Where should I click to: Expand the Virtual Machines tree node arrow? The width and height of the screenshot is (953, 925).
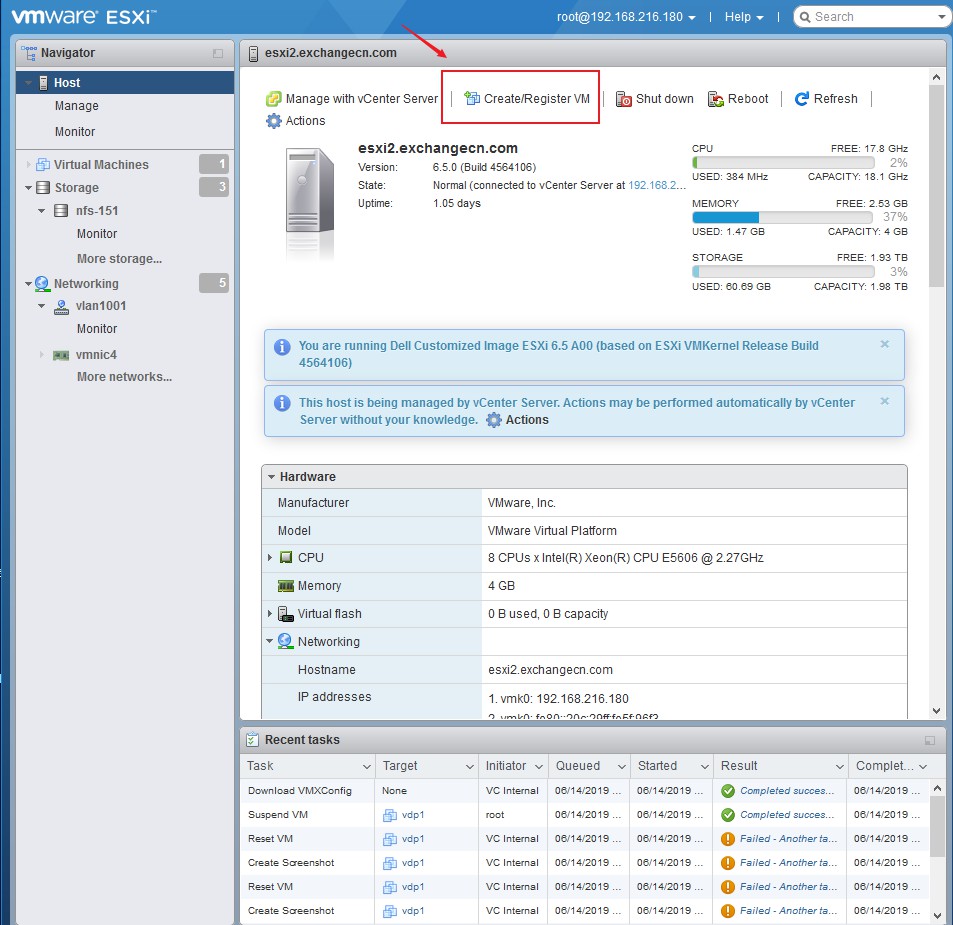click(x=28, y=165)
